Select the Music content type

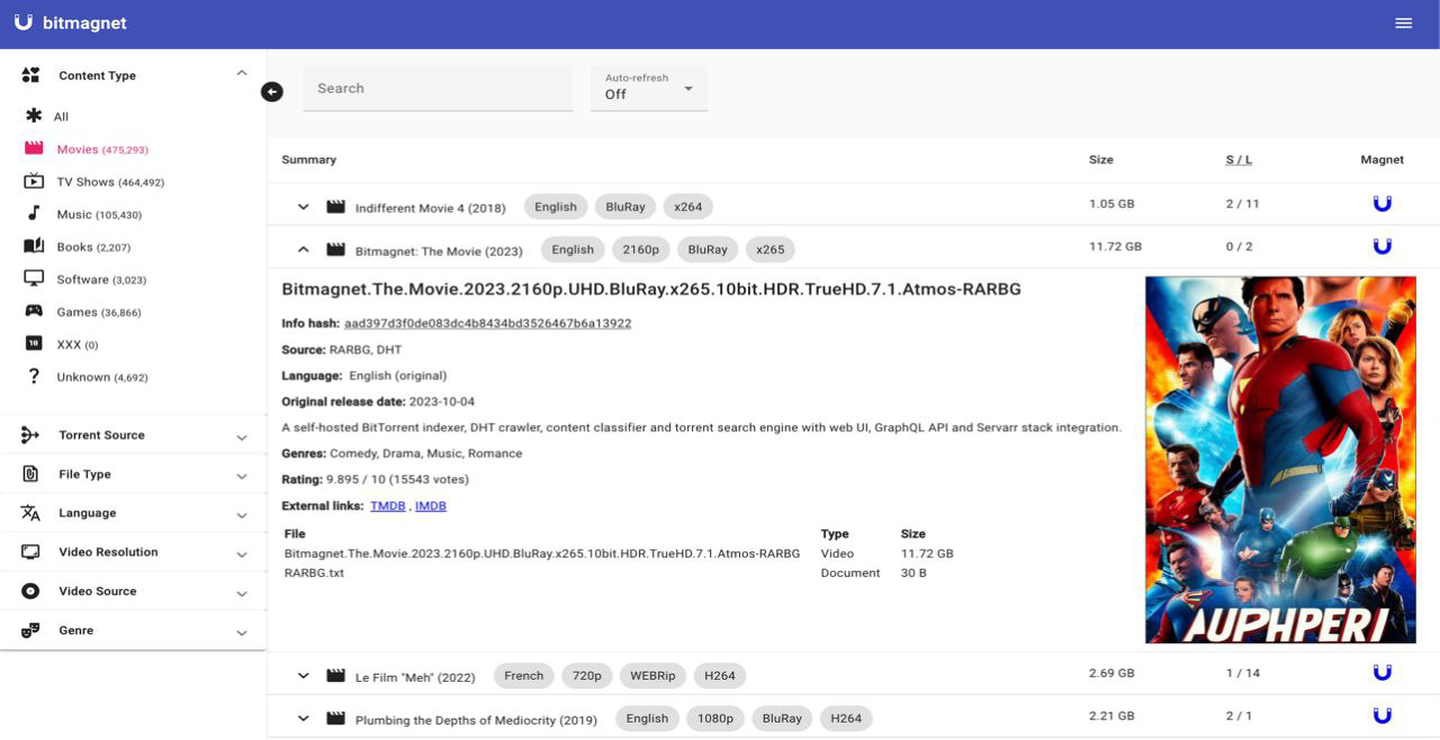(99, 215)
